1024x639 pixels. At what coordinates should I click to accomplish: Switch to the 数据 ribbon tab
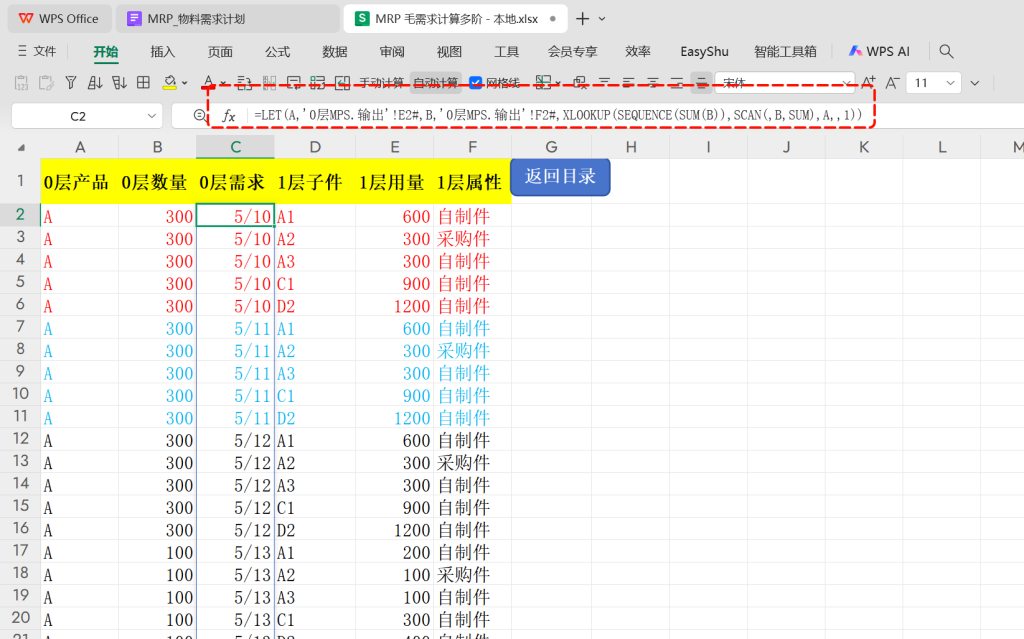point(335,52)
